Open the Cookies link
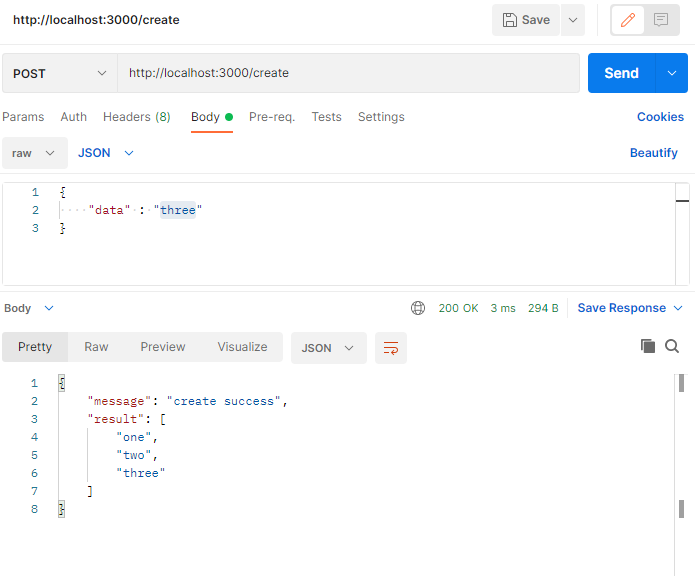This screenshot has height=576, width=695. 660,117
